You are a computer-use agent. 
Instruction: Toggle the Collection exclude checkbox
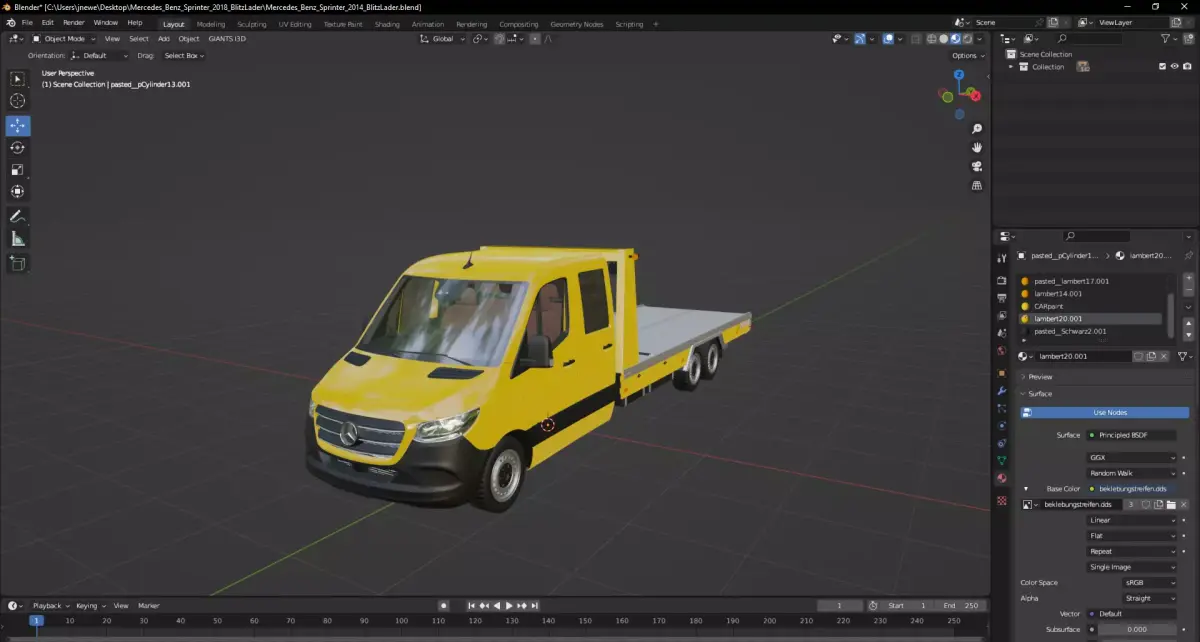pyautogui.click(x=1162, y=67)
